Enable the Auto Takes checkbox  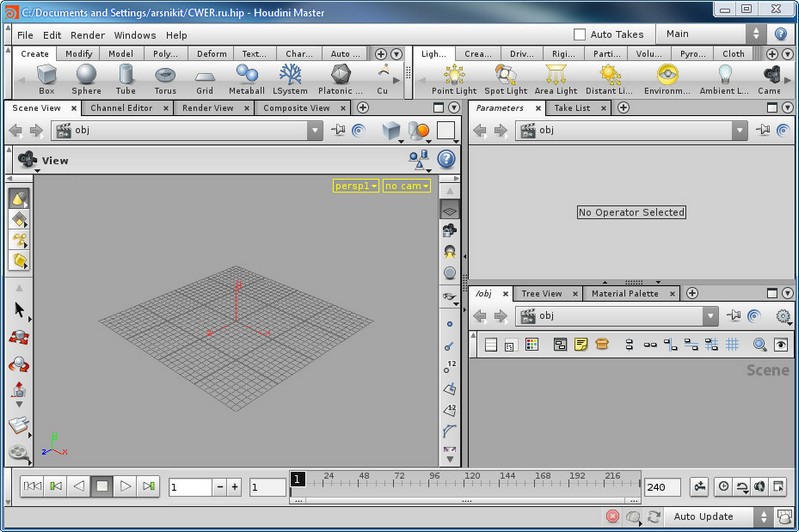580,34
